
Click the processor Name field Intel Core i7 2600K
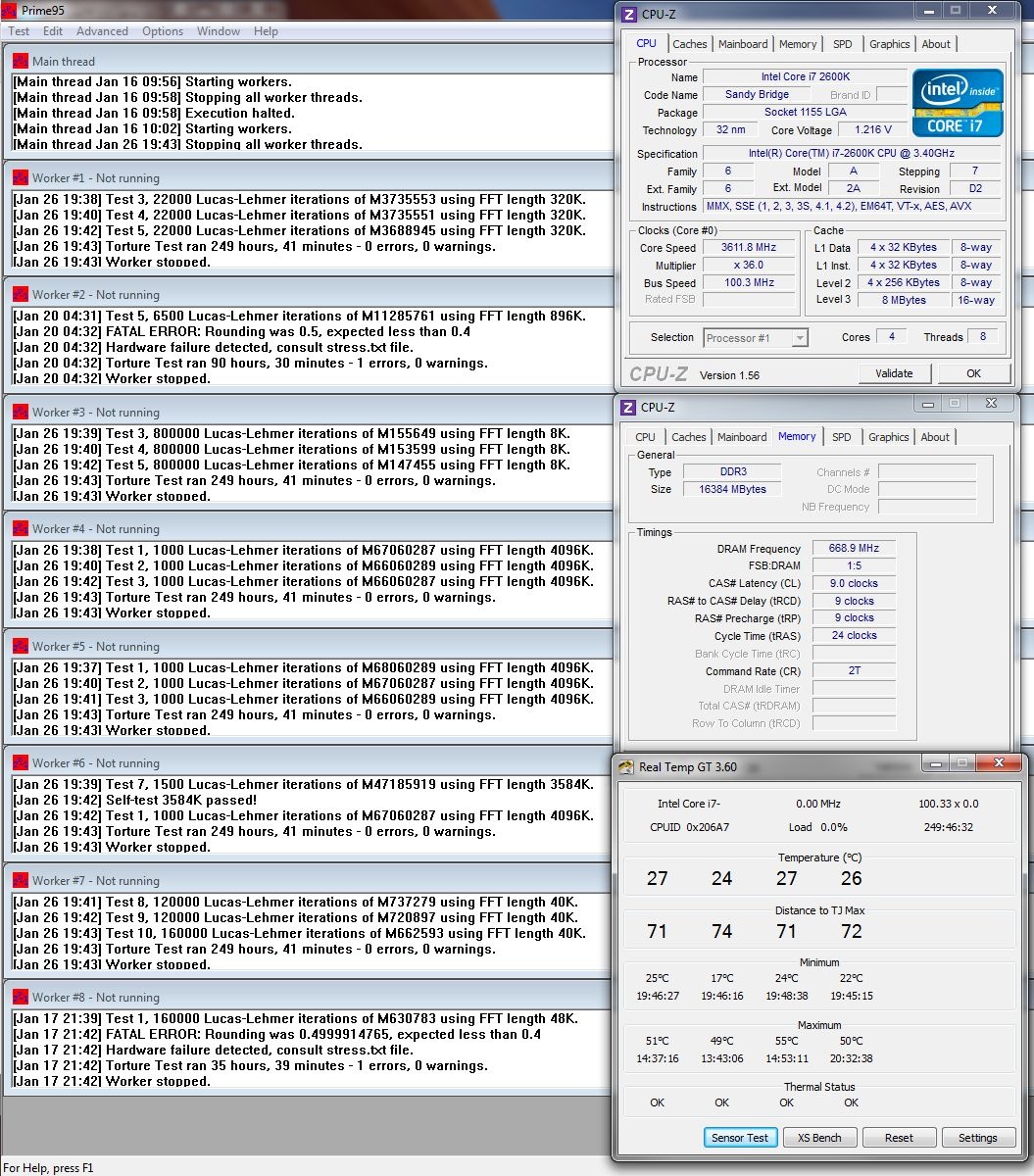[x=805, y=76]
